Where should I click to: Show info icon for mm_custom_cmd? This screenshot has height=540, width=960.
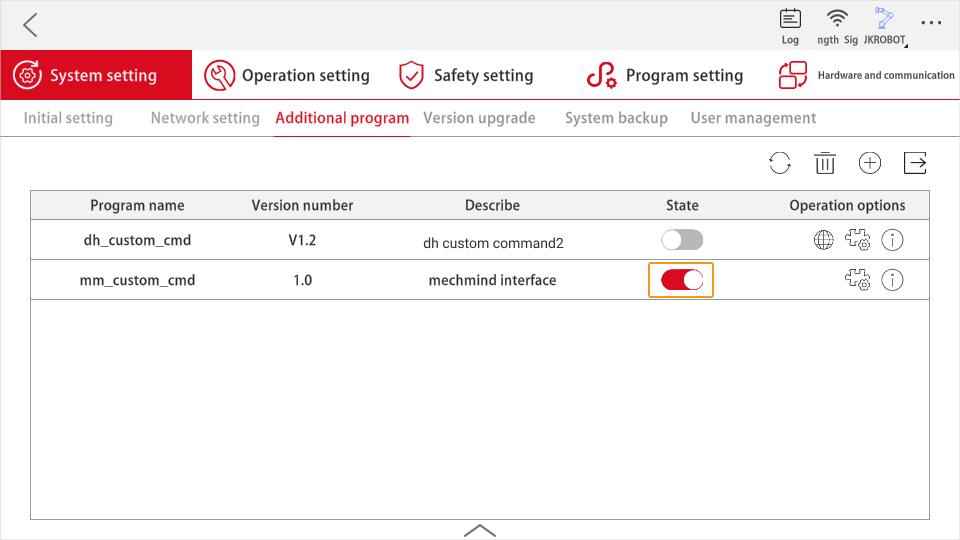pos(892,280)
